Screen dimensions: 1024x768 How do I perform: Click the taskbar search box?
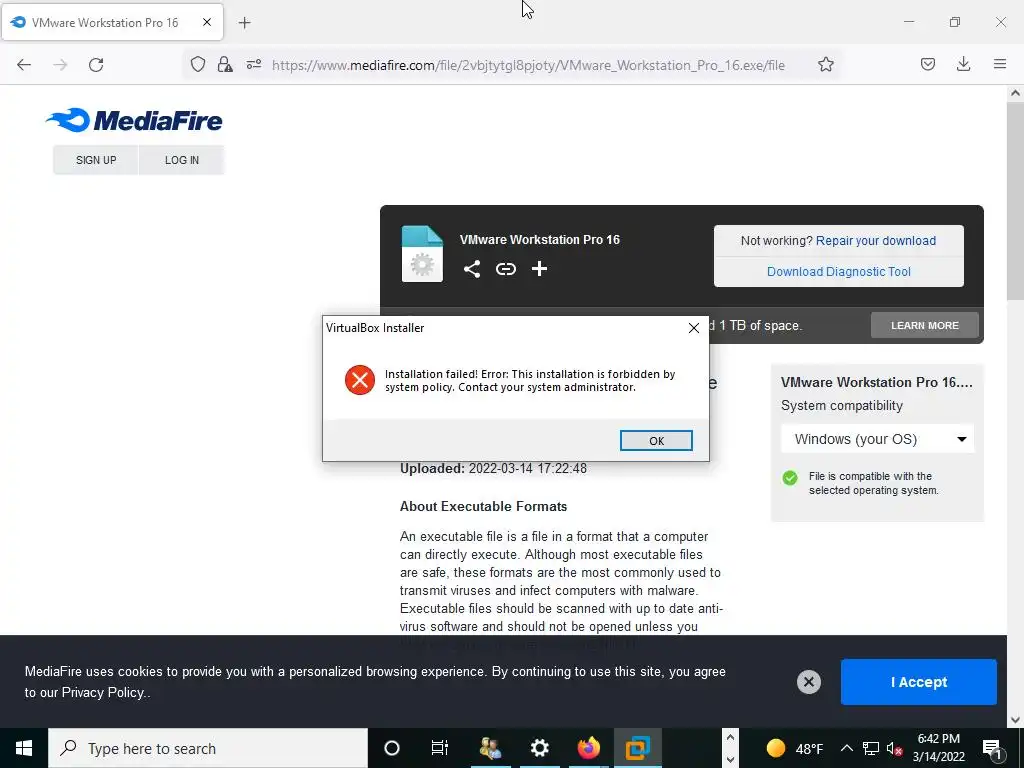(x=208, y=748)
